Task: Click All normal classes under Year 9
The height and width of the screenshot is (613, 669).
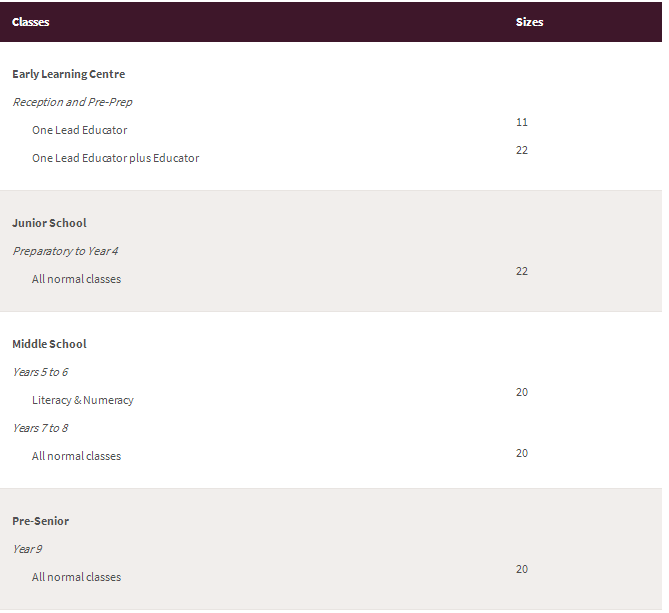Action: click(76, 577)
